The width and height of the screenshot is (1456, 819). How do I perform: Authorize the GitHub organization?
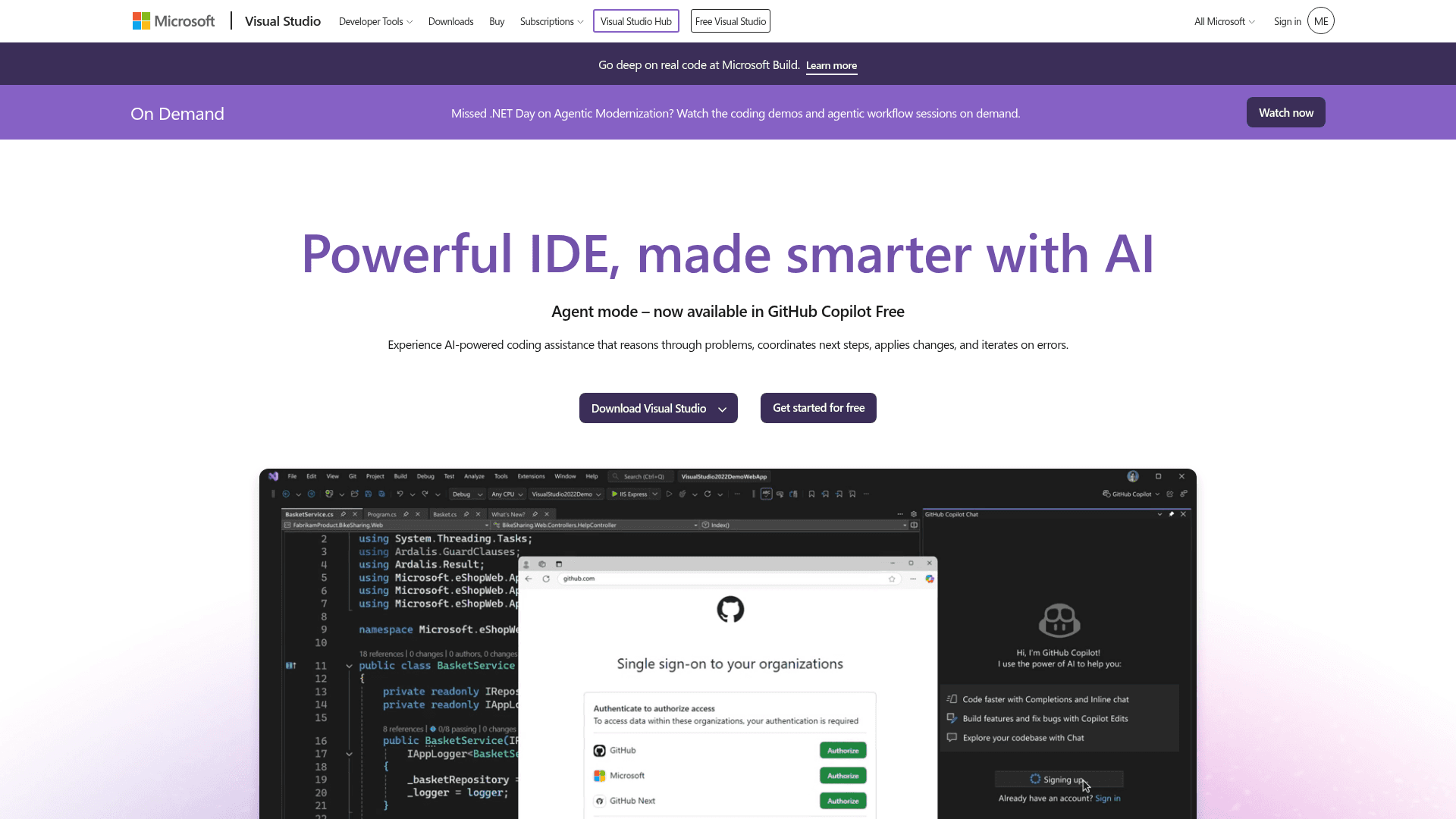click(x=843, y=751)
